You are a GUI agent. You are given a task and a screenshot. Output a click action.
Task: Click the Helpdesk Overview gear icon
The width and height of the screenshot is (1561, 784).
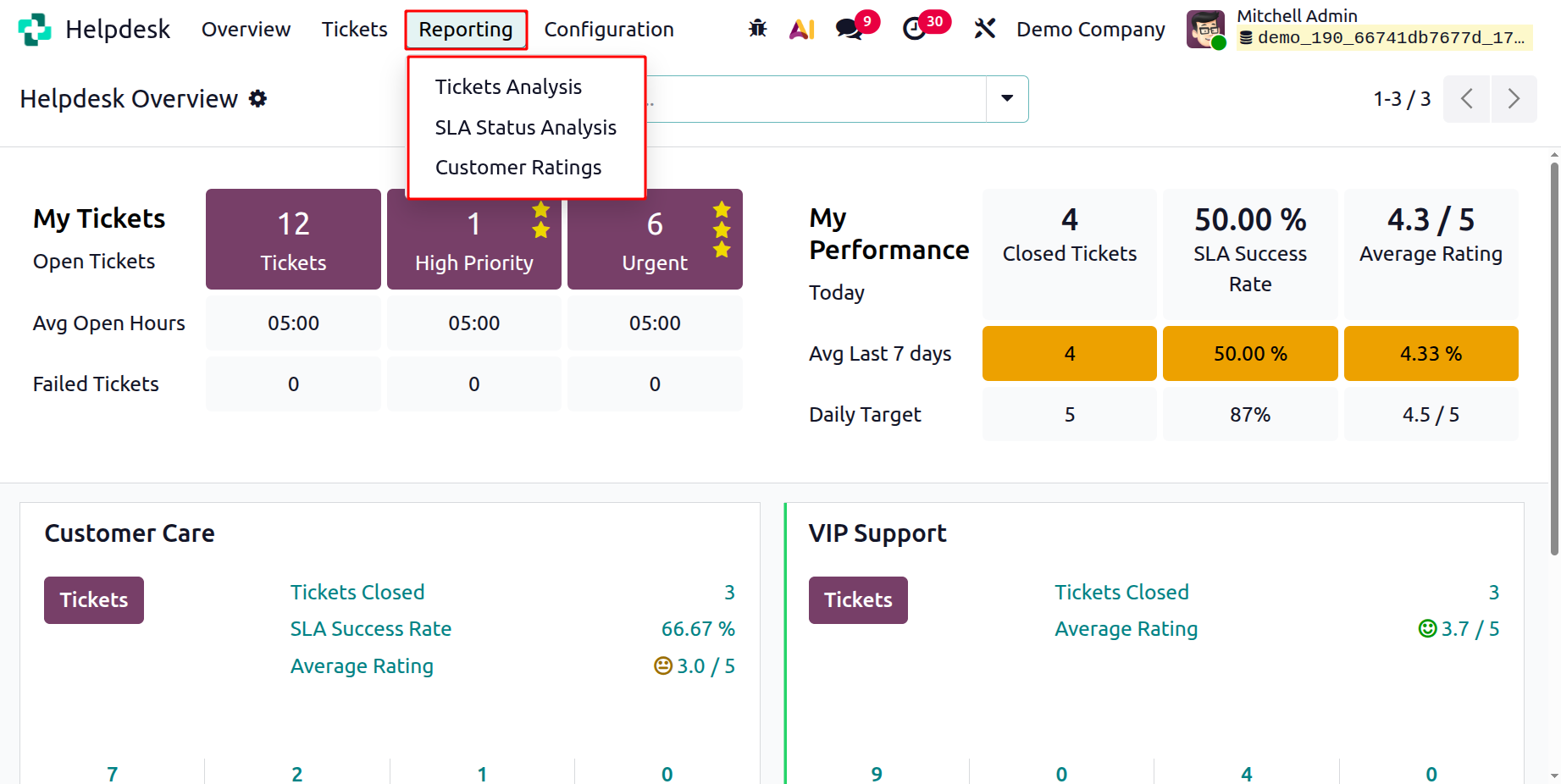coord(258,99)
